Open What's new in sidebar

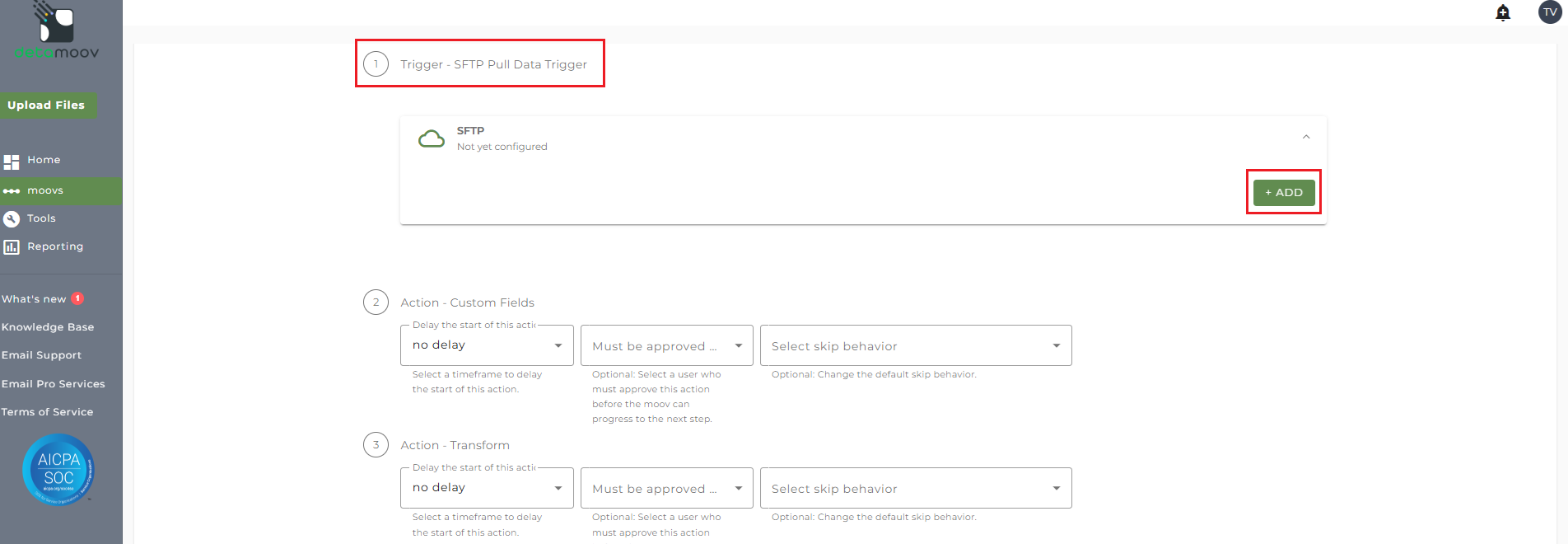point(35,299)
